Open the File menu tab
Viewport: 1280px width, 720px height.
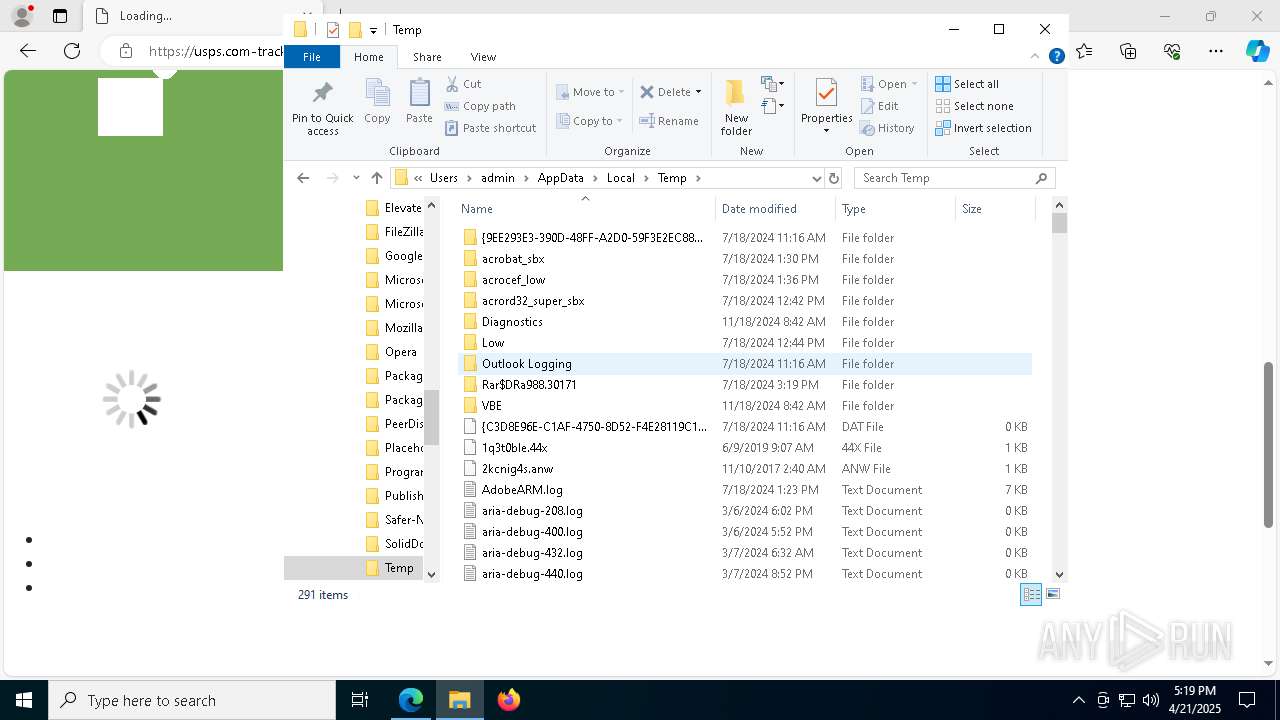coord(312,57)
